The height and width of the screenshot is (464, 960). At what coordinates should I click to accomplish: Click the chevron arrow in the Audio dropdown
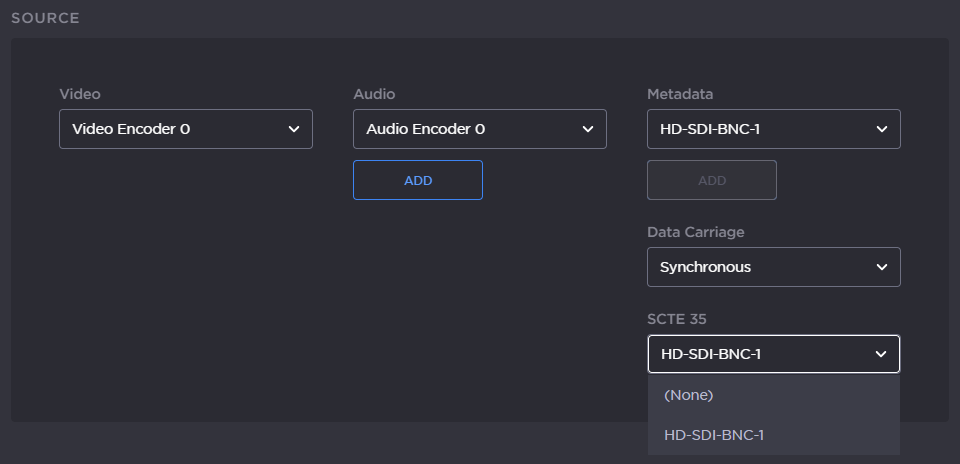[x=588, y=129]
